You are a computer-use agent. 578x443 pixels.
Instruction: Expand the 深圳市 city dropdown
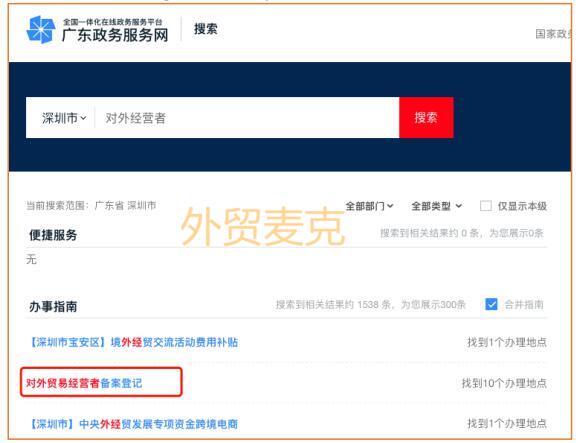click(x=64, y=118)
